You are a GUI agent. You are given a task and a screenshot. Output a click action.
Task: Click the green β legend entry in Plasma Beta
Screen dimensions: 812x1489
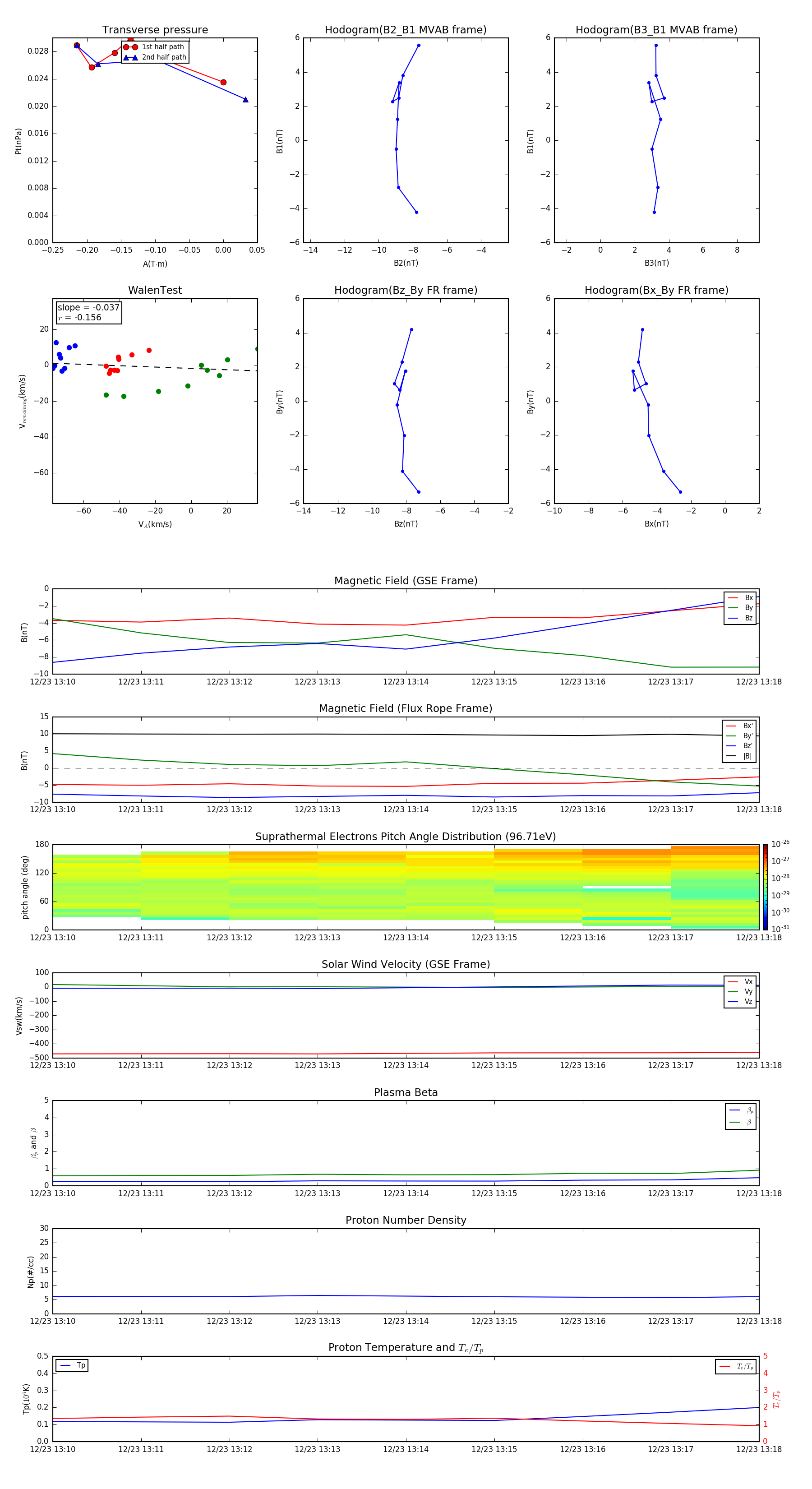click(x=741, y=1122)
